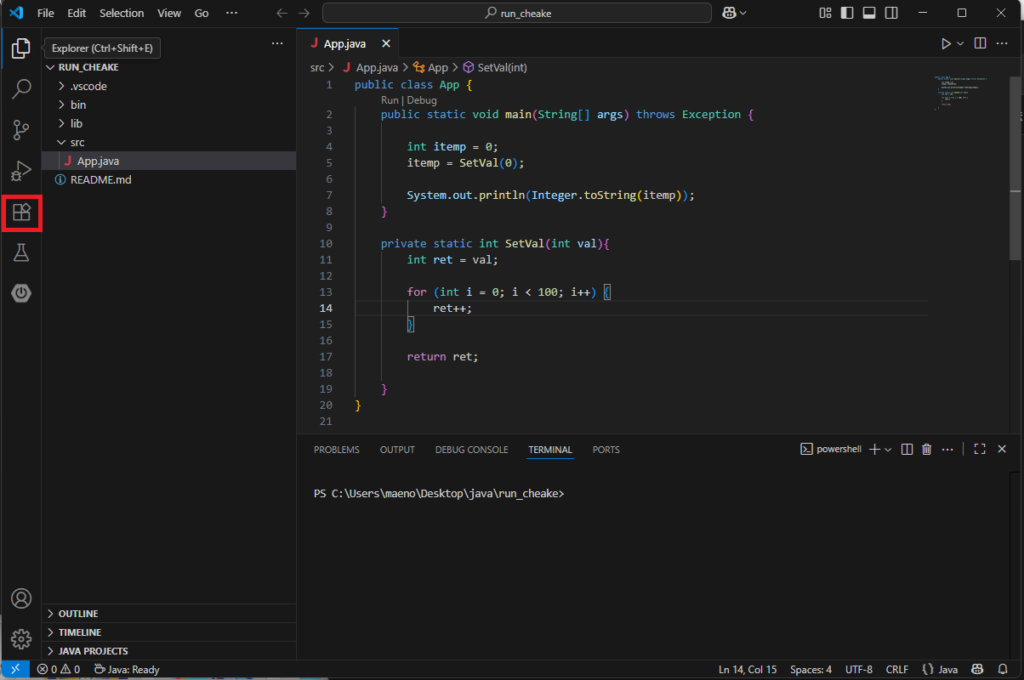Open the Extensions view icon

tap(22, 212)
